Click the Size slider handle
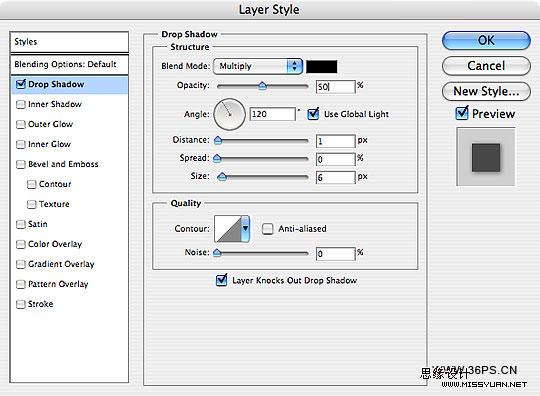 [x=222, y=177]
